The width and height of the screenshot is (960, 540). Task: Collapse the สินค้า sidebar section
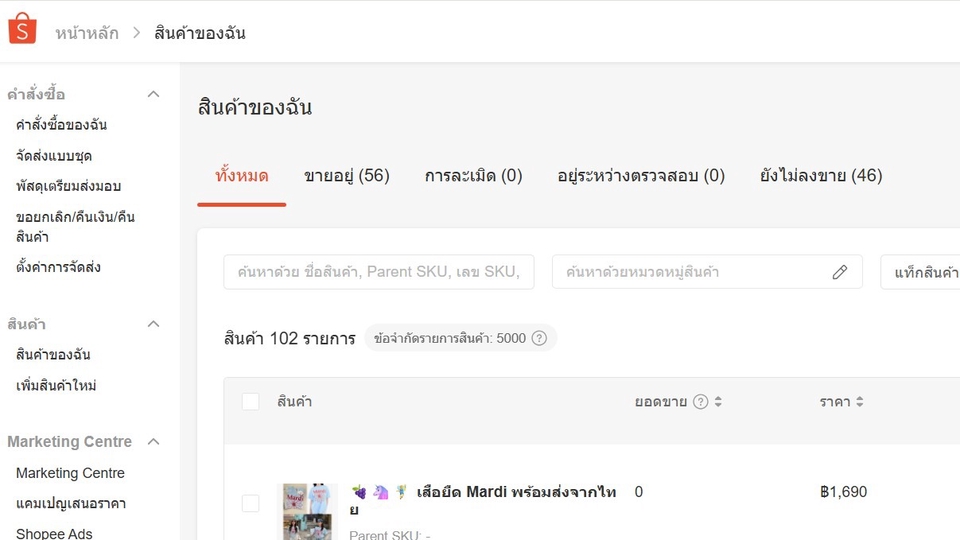(x=154, y=324)
